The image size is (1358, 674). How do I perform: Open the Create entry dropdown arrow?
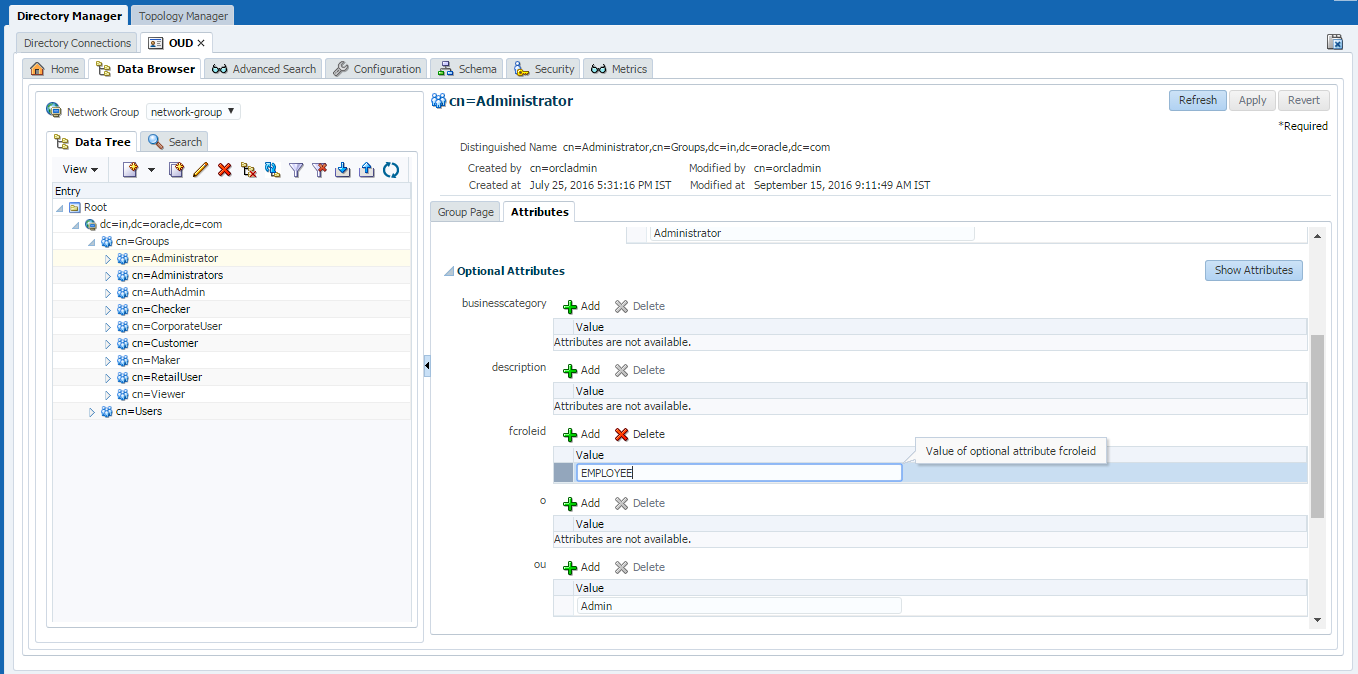coord(151,170)
